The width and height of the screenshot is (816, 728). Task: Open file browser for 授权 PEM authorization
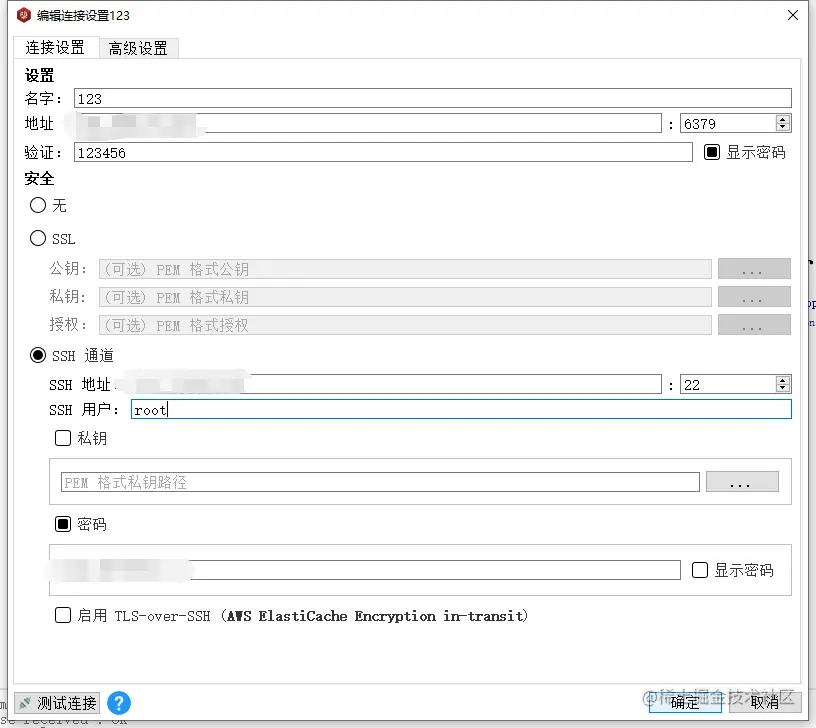pos(753,324)
